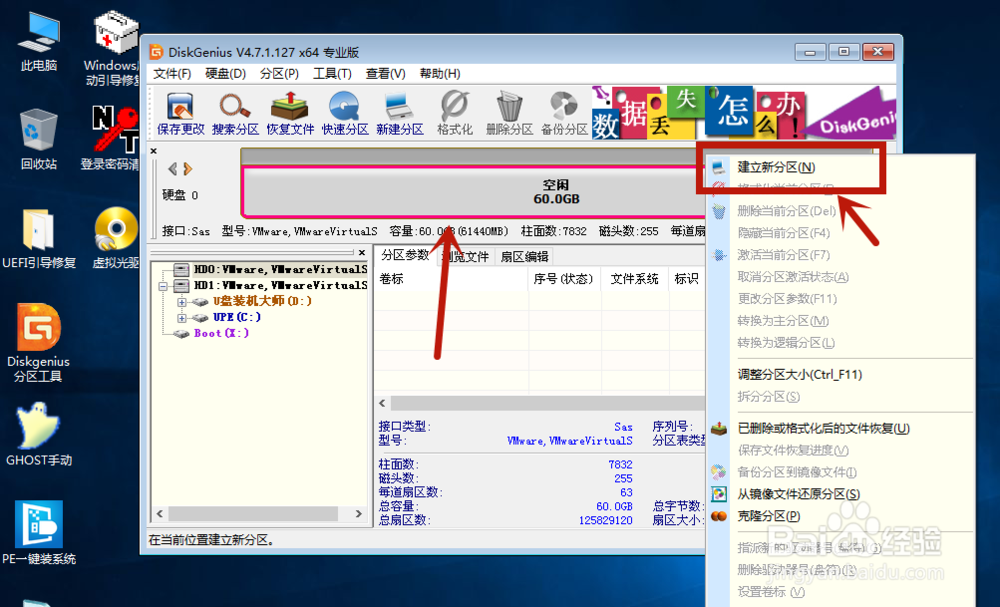This screenshot has height=607, width=1000.
Task: Open the 工具(T) menu
Action: [332, 74]
